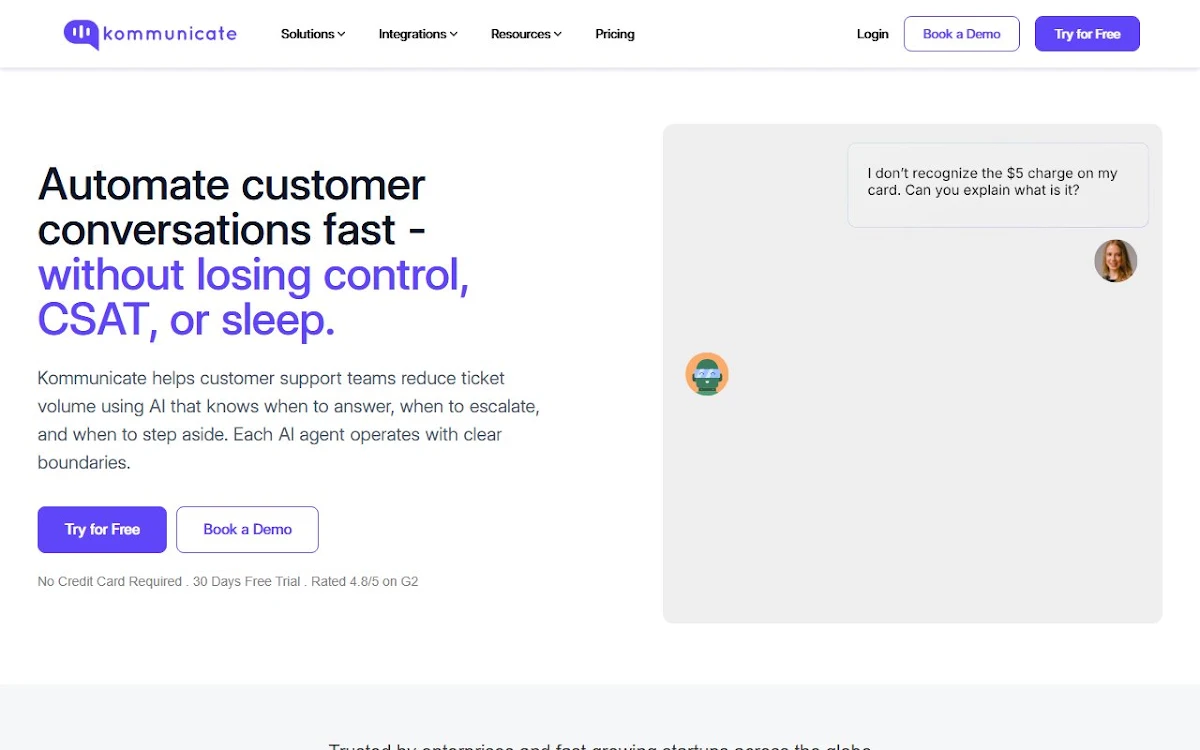Click the Kommunicate chat bubble logo icon

tap(82, 34)
